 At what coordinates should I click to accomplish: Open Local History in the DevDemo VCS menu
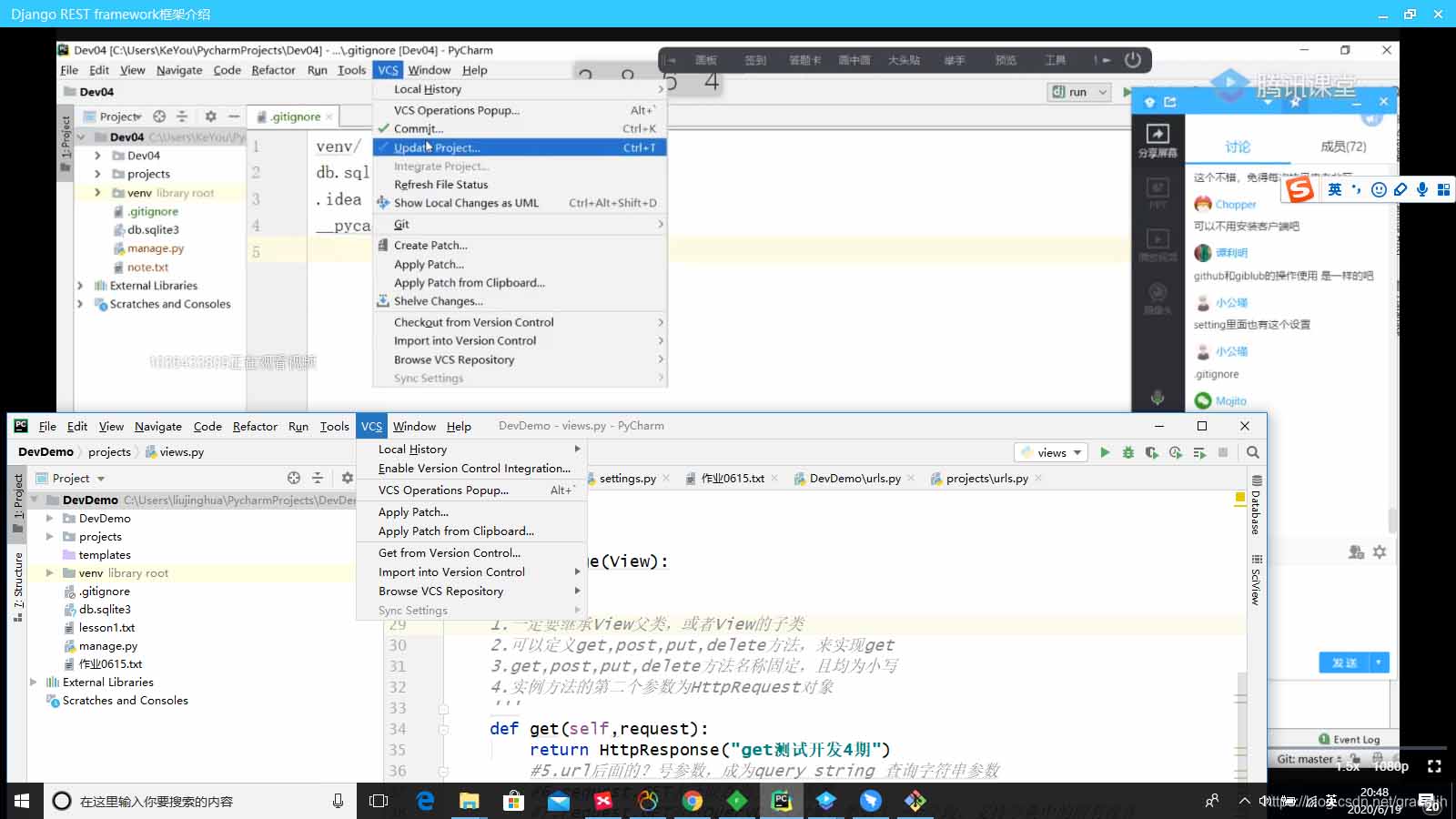(470, 449)
